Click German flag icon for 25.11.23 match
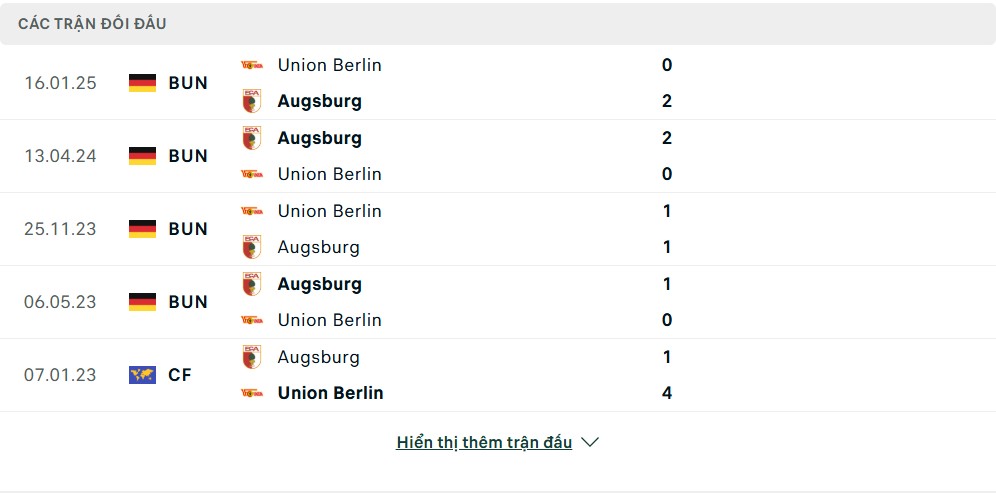 click(142, 229)
